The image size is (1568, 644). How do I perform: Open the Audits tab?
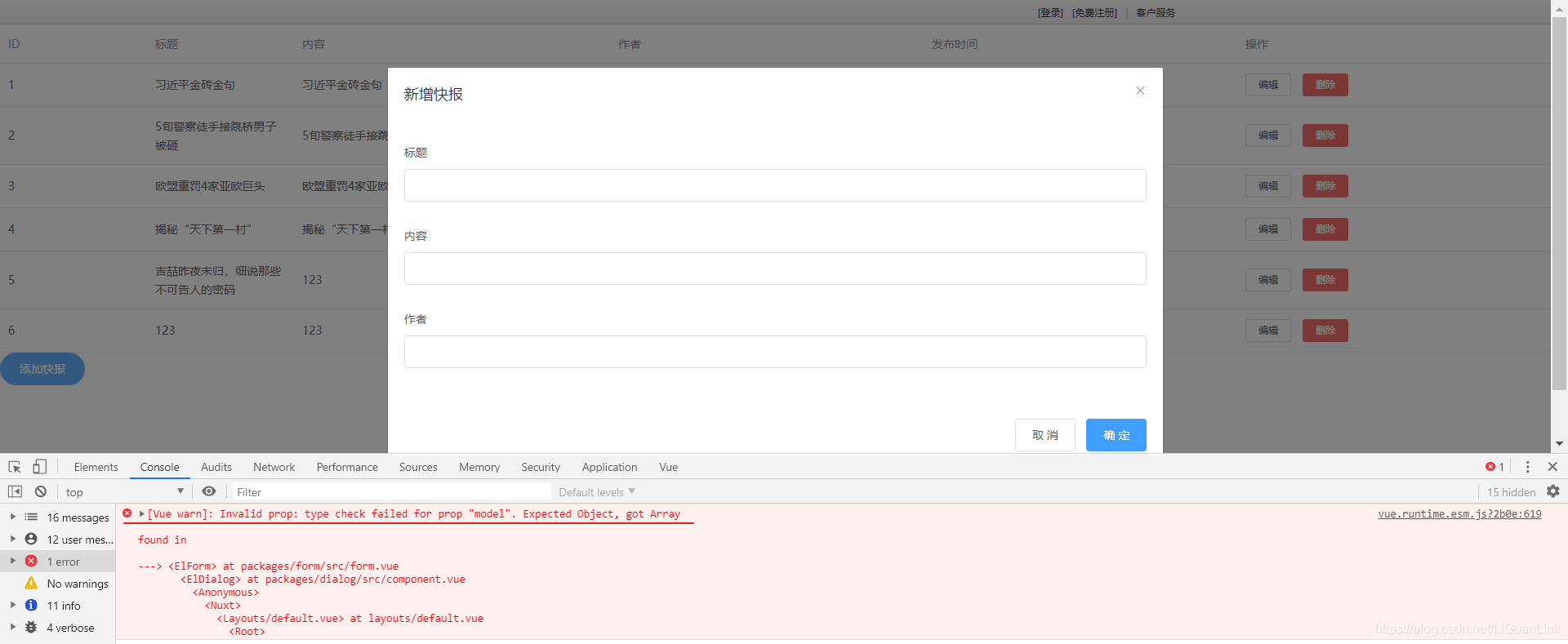click(216, 467)
